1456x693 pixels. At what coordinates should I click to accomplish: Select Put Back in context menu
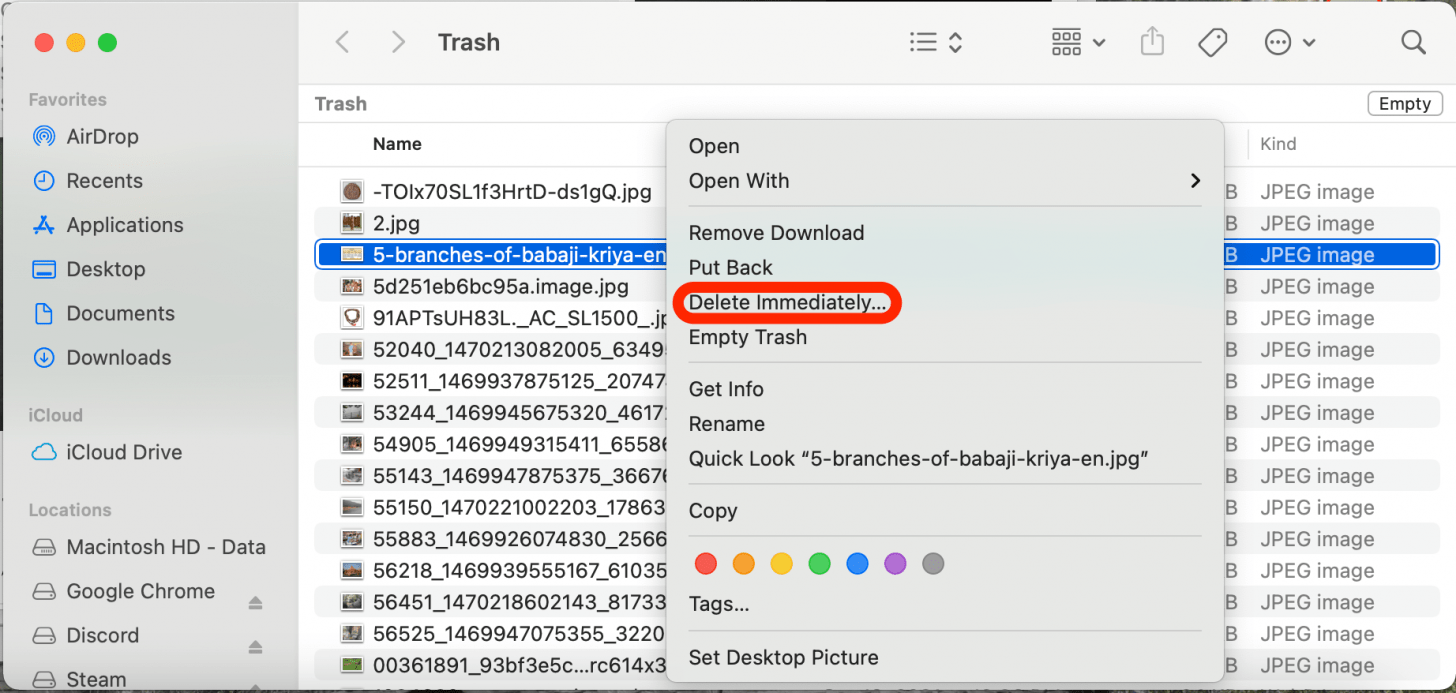[x=731, y=268]
